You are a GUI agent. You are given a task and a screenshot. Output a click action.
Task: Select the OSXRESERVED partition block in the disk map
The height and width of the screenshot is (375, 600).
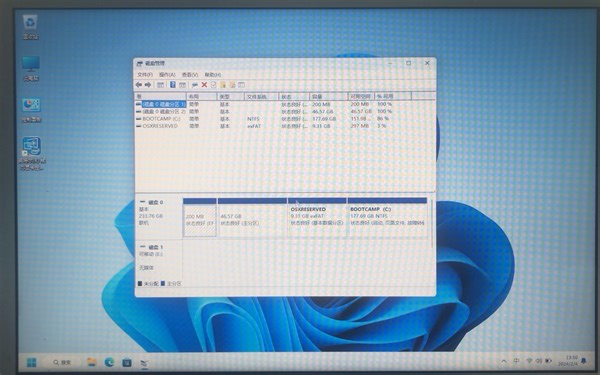(317, 217)
